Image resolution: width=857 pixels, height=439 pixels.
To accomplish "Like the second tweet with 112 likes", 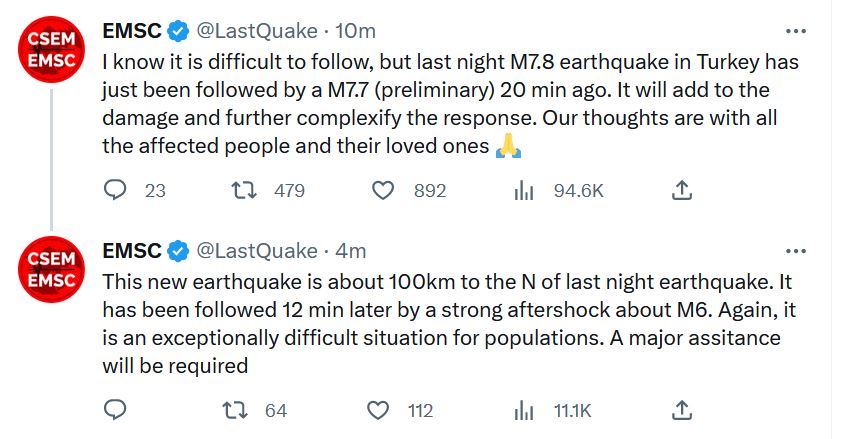I will coord(378,410).
